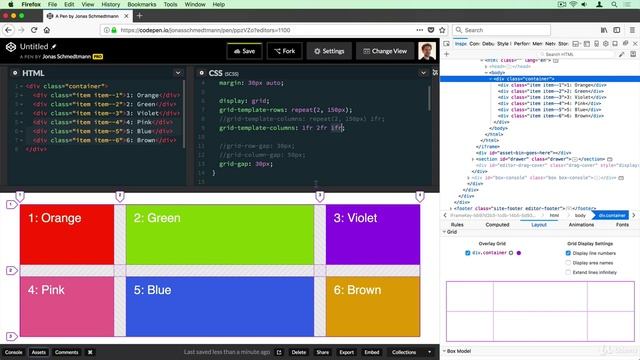Open the CSS editor settings gear

[x=201, y=73]
